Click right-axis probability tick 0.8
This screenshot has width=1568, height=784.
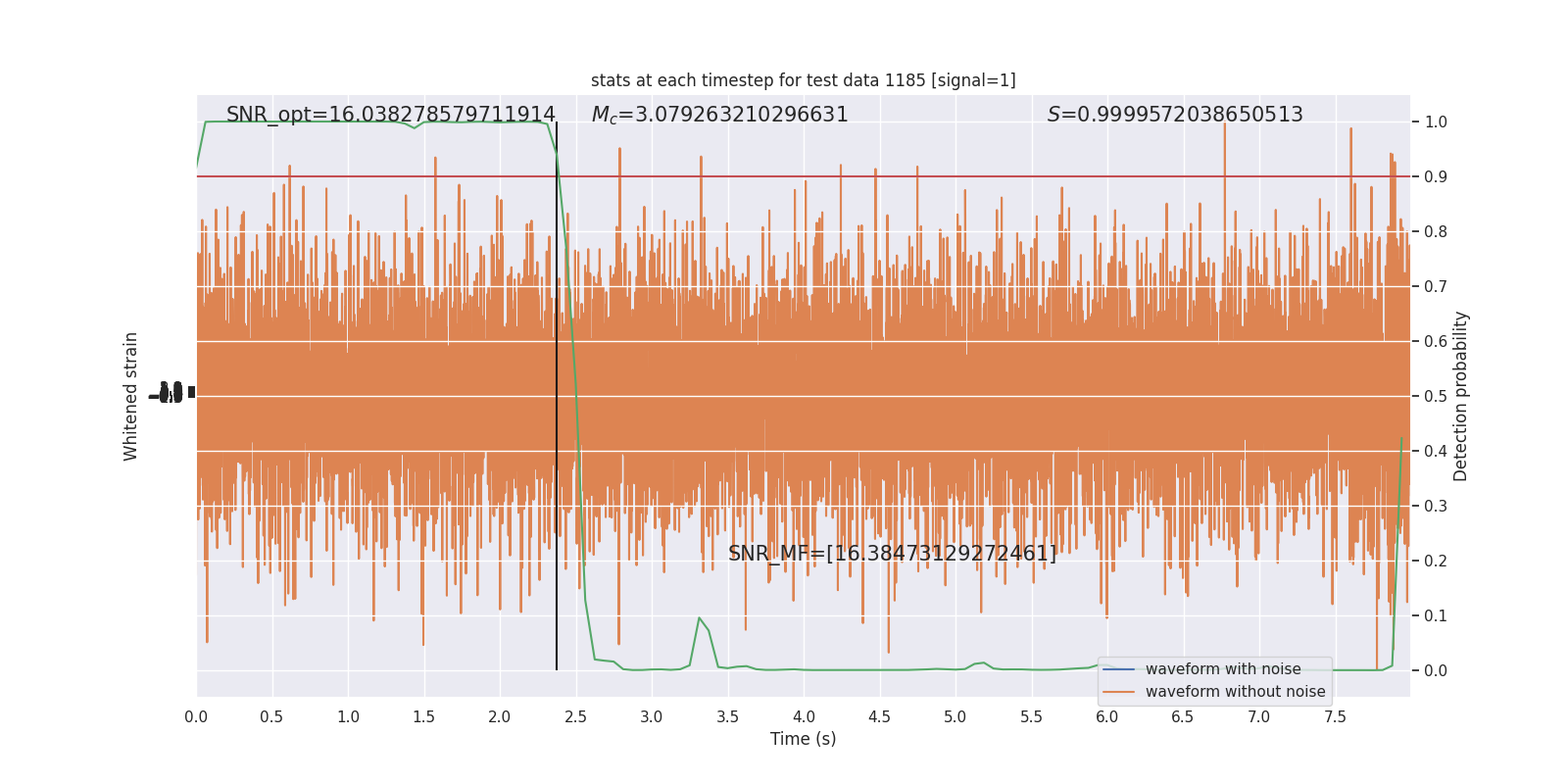(x=1436, y=232)
